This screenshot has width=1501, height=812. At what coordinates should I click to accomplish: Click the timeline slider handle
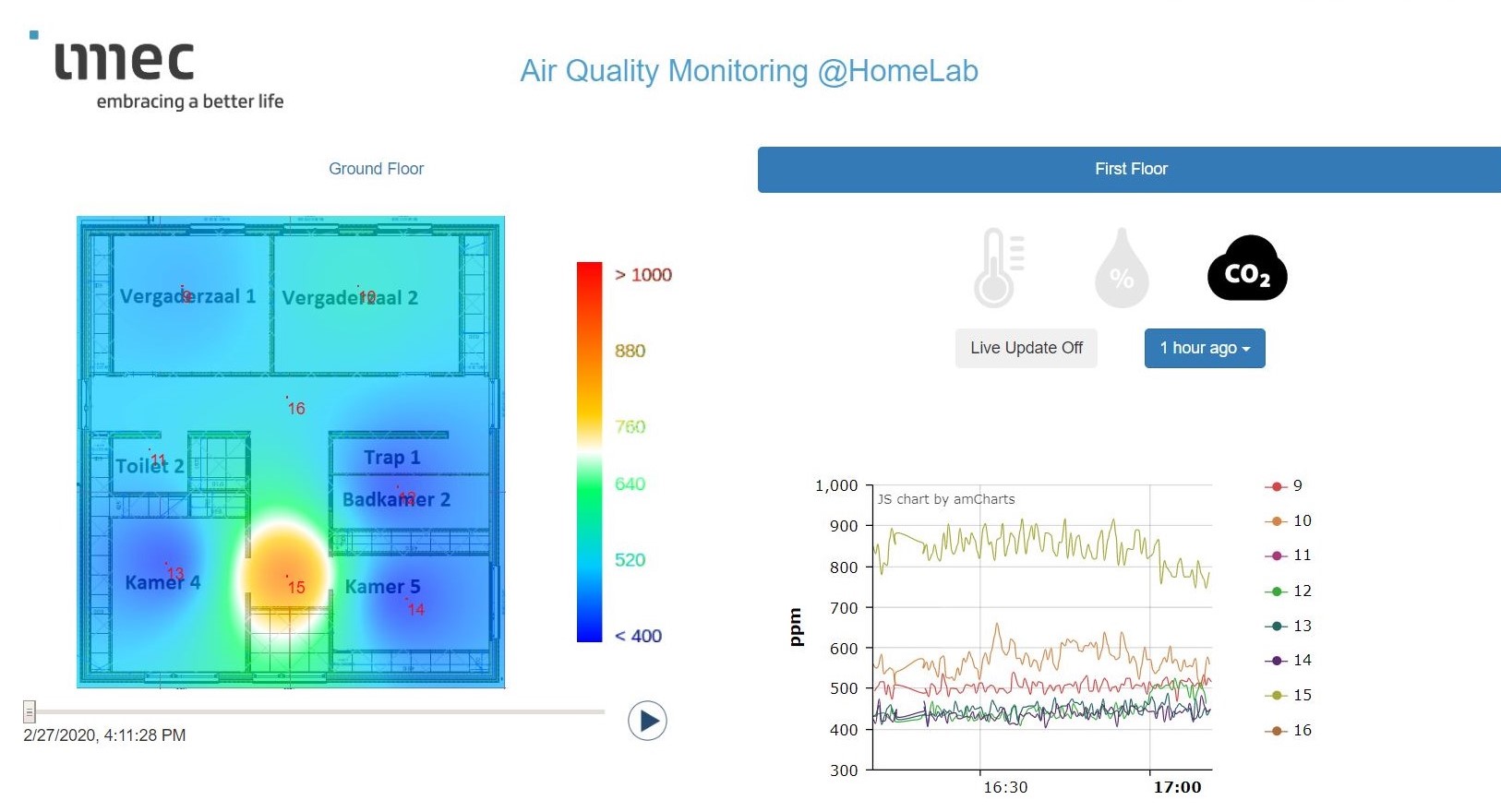(30, 711)
